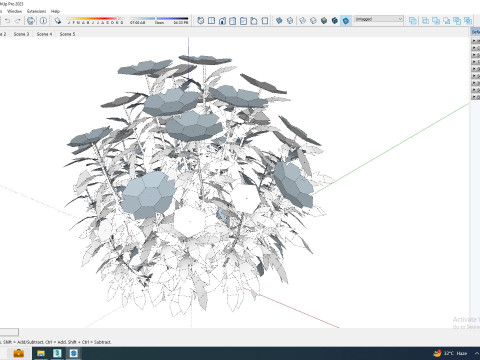Open the briefcase app on the taskbar
Image resolution: width=480 pixels, height=360 pixels.
[19, 353]
